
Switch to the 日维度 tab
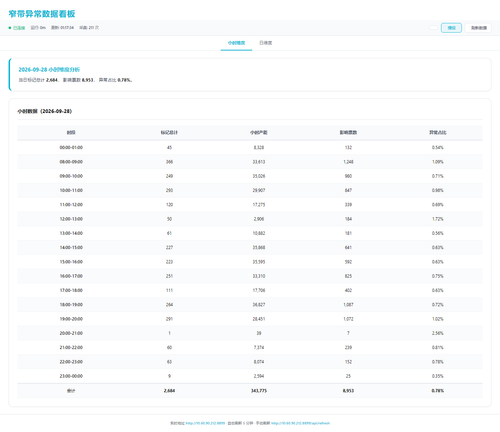pos(266,43)
